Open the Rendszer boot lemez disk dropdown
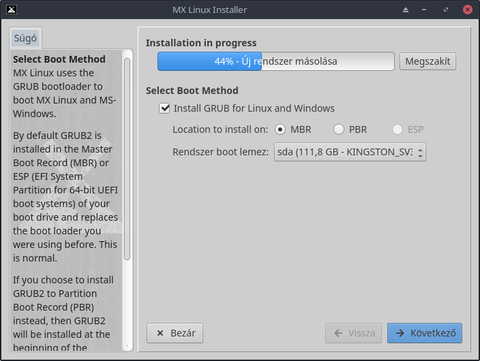Image resolution: width=480 pixels, height=361 pixels. [x=350, y=152]
